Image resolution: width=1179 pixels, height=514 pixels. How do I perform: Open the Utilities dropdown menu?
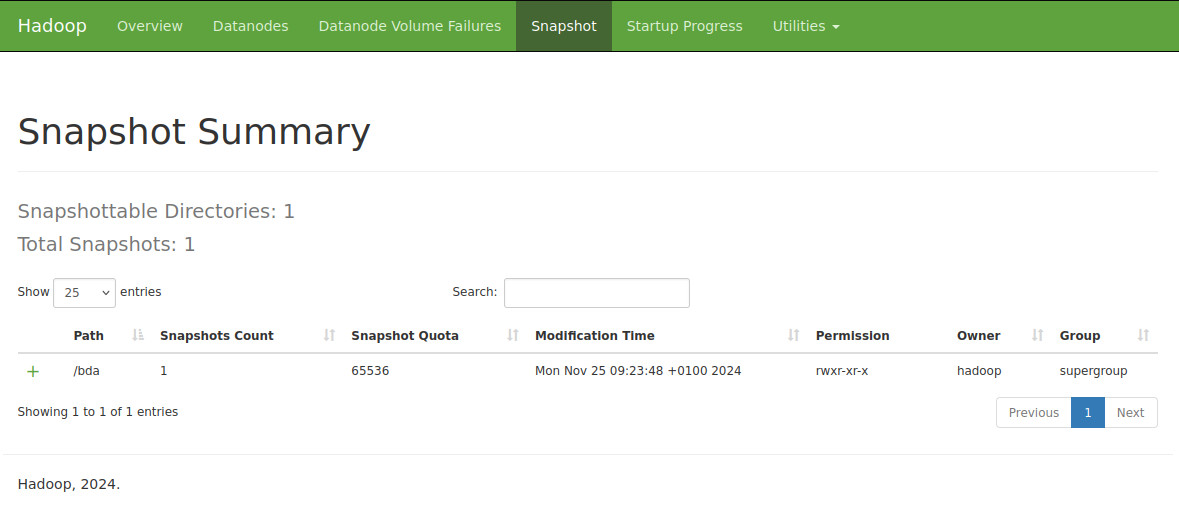[x=806, y=26]
